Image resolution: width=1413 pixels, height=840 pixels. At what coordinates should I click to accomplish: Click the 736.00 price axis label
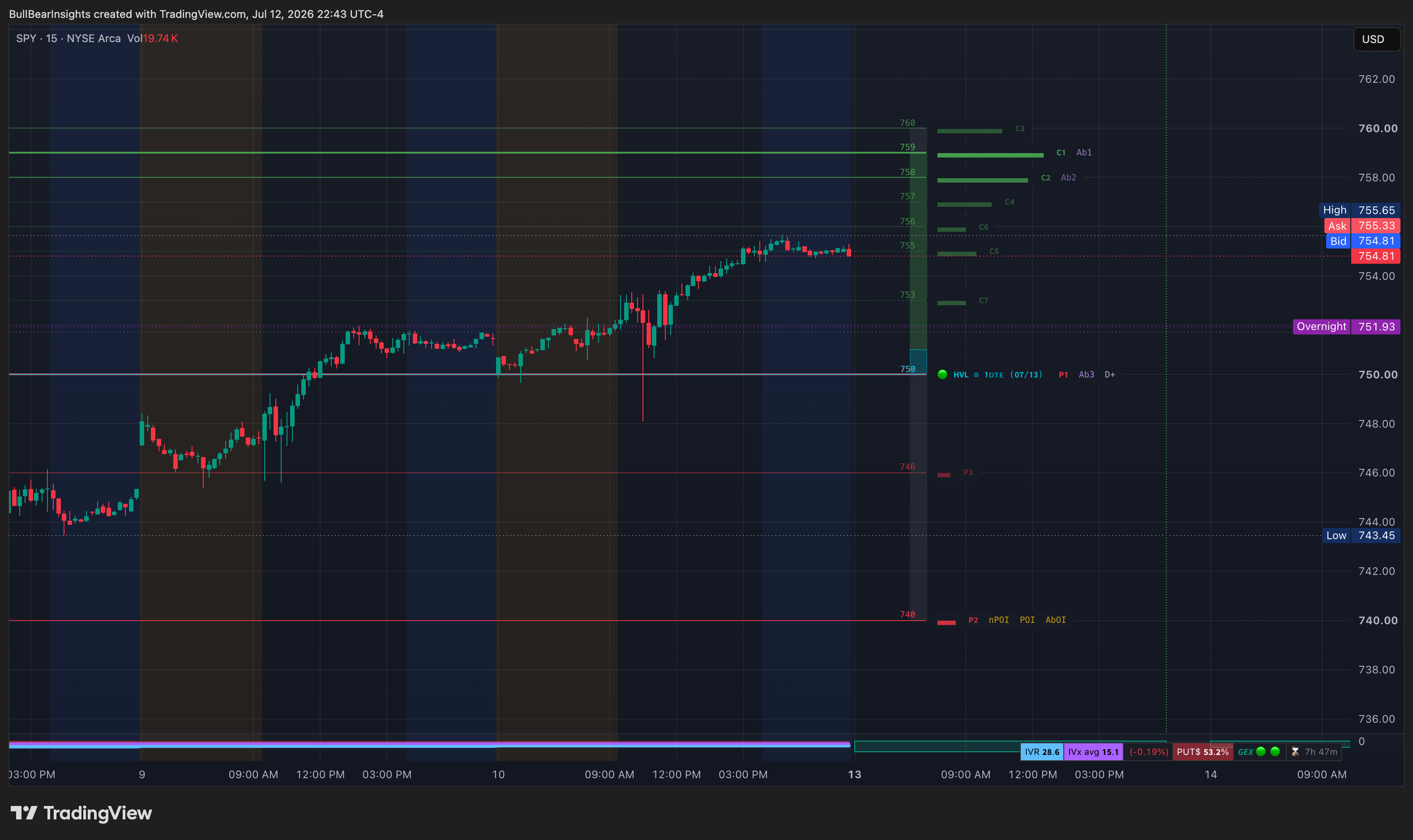click(x=1376, y=719)
